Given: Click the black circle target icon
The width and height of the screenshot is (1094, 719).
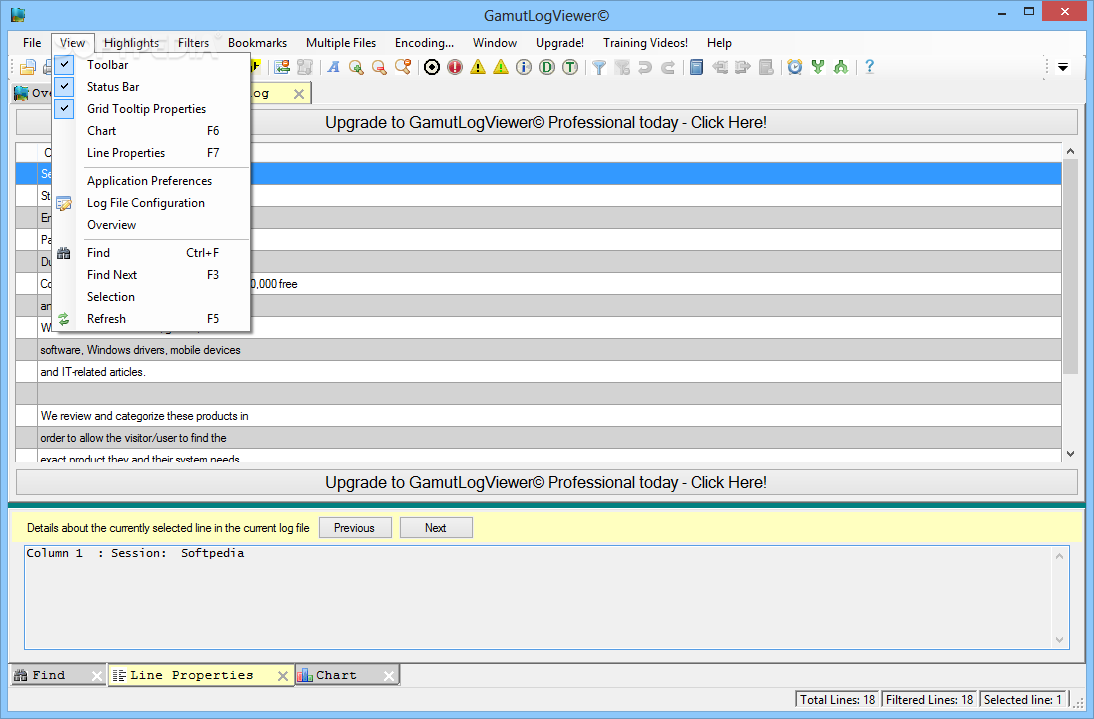Looking at the screenshot, I should pos(432,67).
